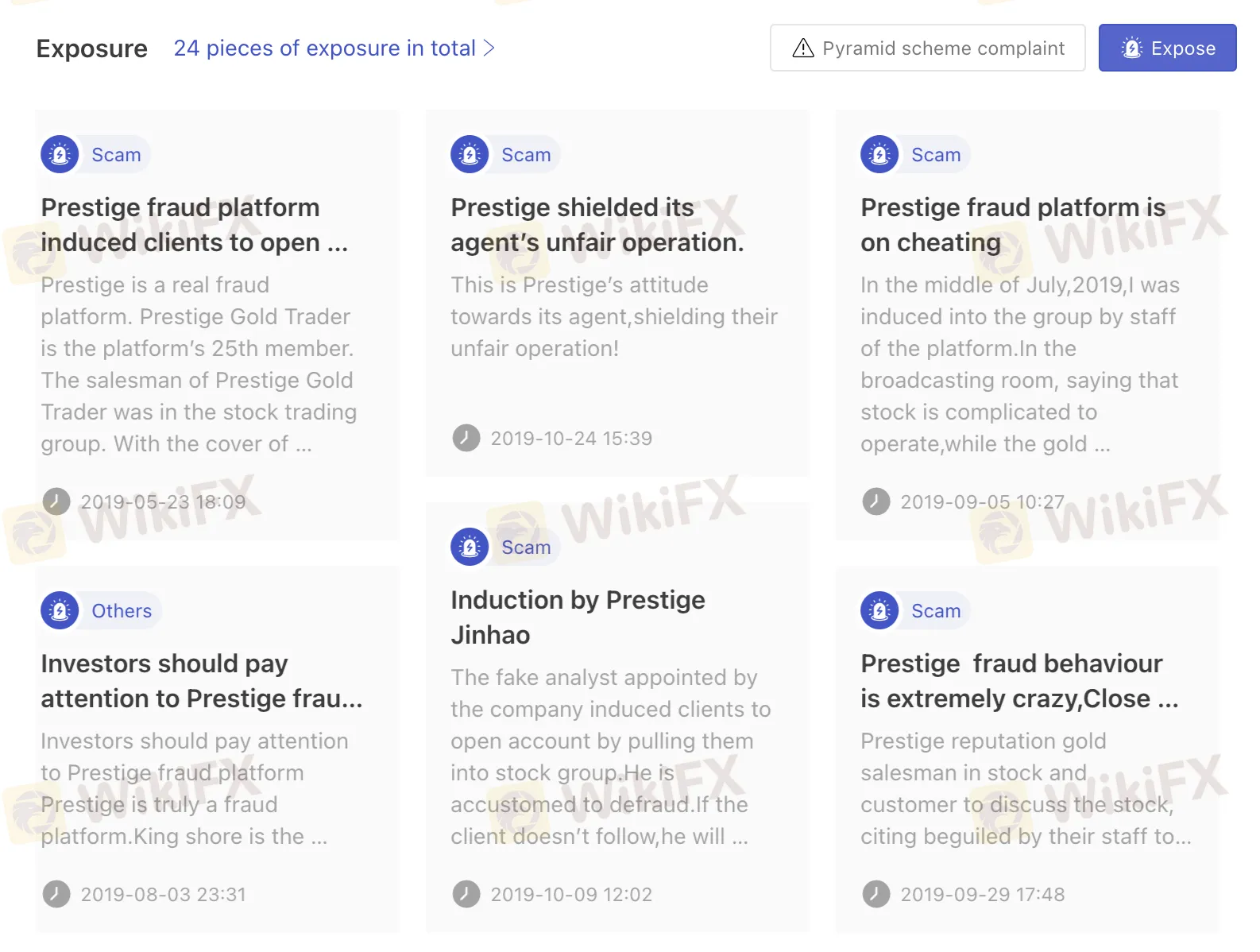Click the siren icon on the first Scam card

click(x=60, y=154)
